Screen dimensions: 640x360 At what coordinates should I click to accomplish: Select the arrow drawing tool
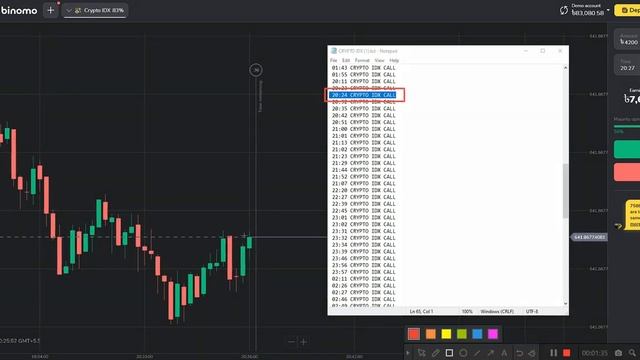coord(491,353)
